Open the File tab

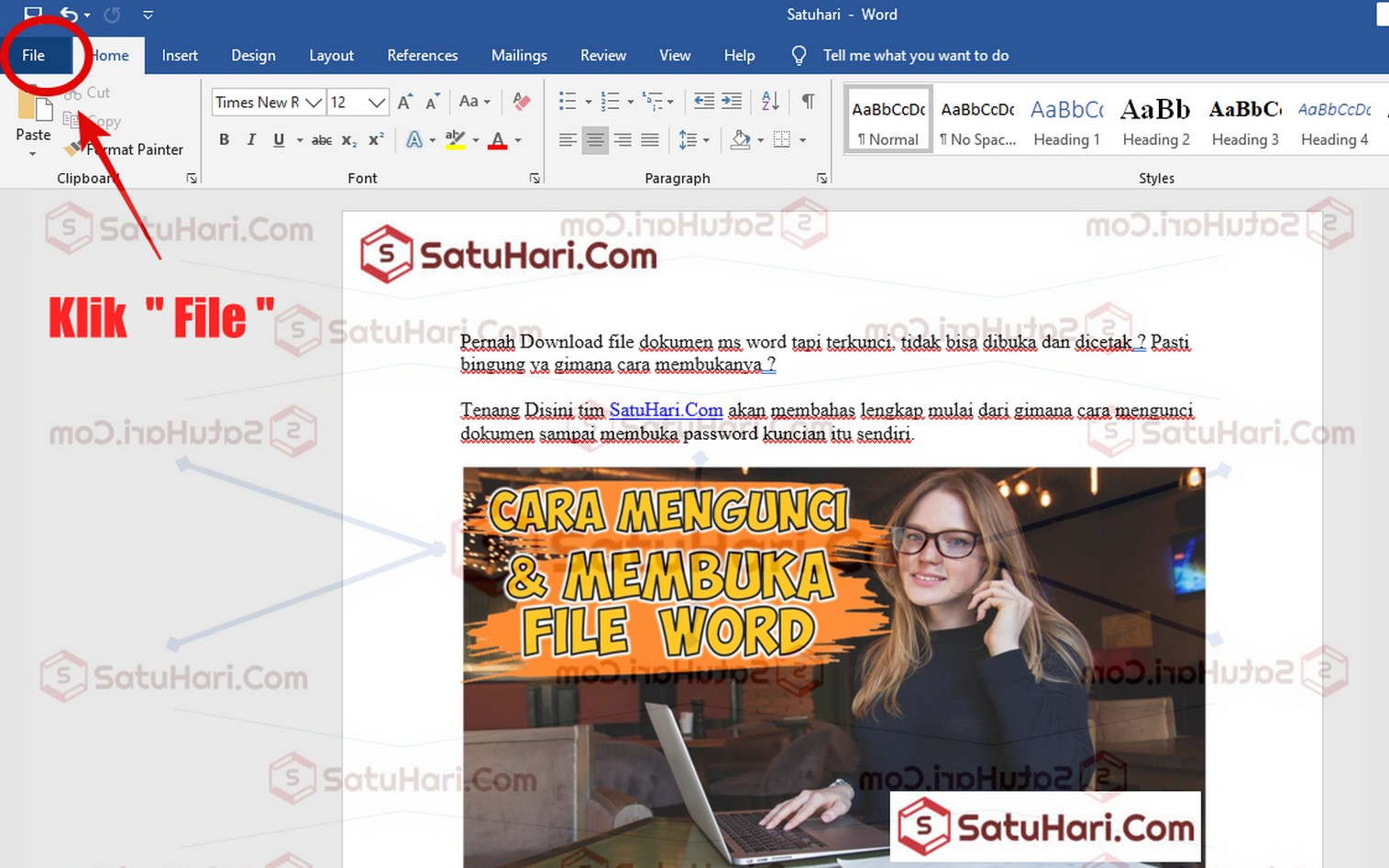pyautogui.click(x=33, y=55)
